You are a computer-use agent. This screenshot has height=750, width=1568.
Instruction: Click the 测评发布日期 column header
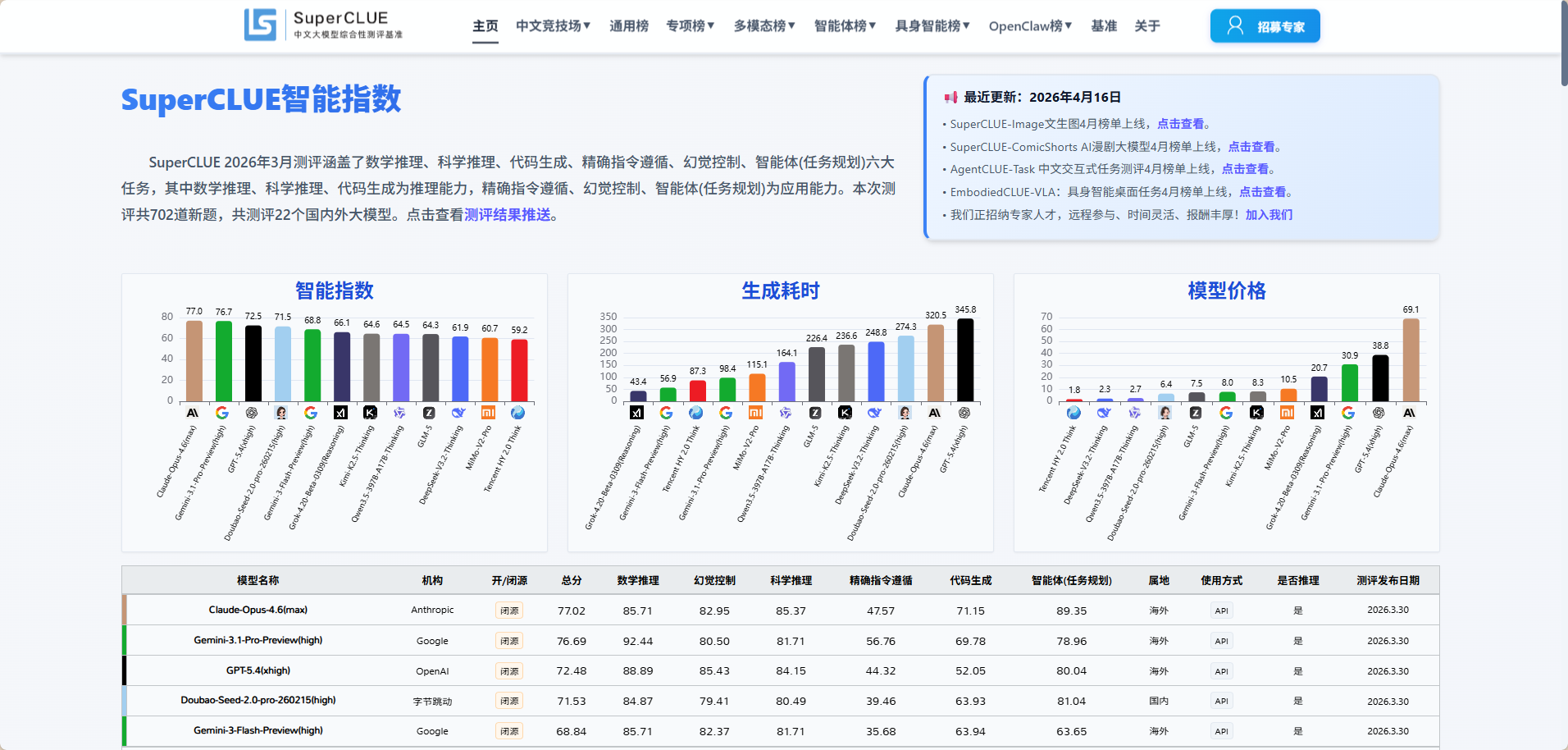(x=1388, y=581)
